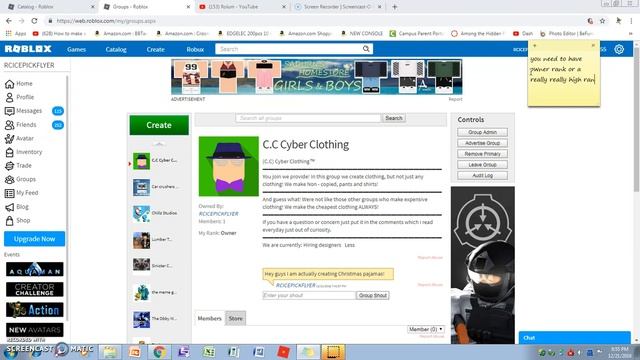Focus the Roblox search field
The height and width of the screenshot is (360, 640).
(289, 49)
